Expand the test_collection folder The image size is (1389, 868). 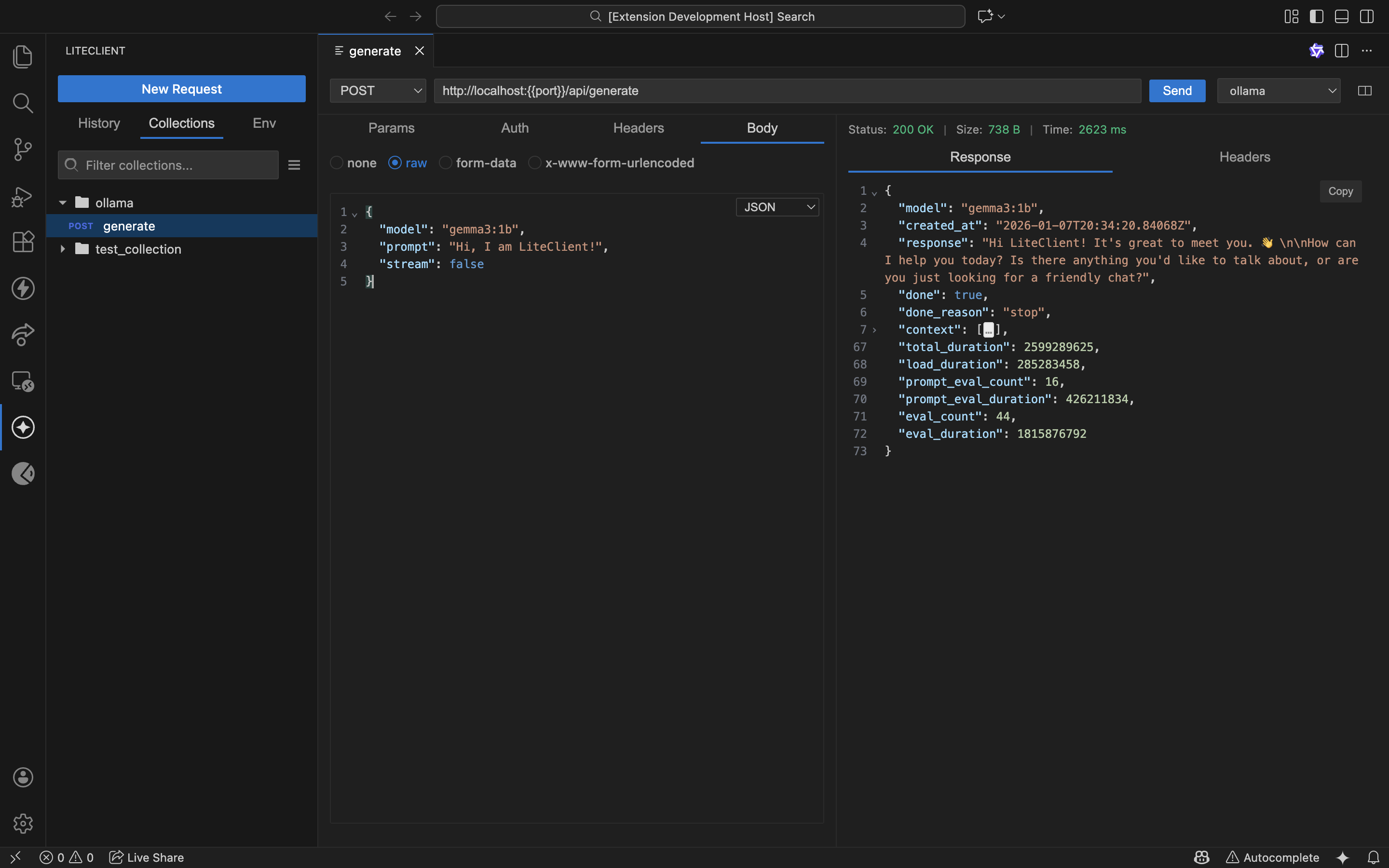pyautogui.click(x=63, y=249)
